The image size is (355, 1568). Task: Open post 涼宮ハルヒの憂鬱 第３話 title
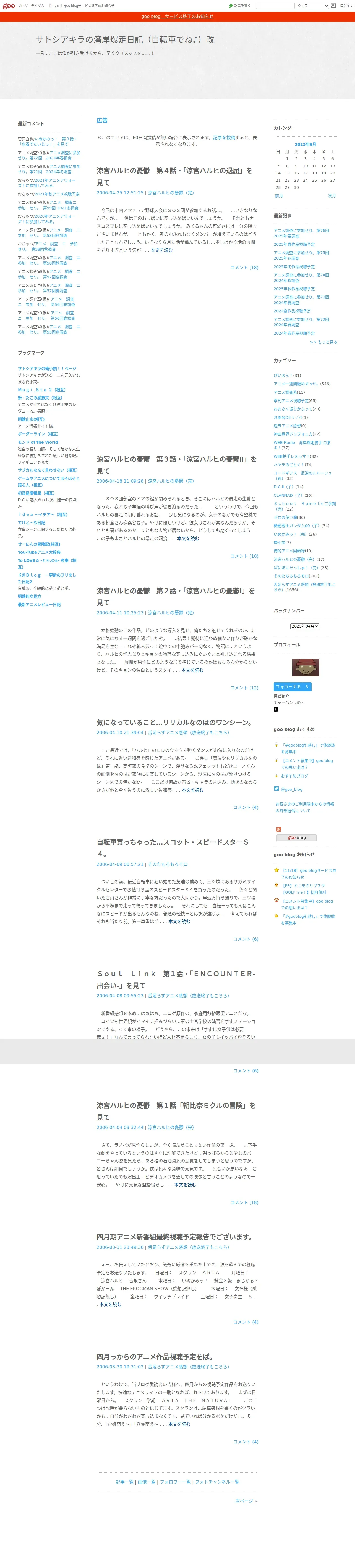coord(176,465)
